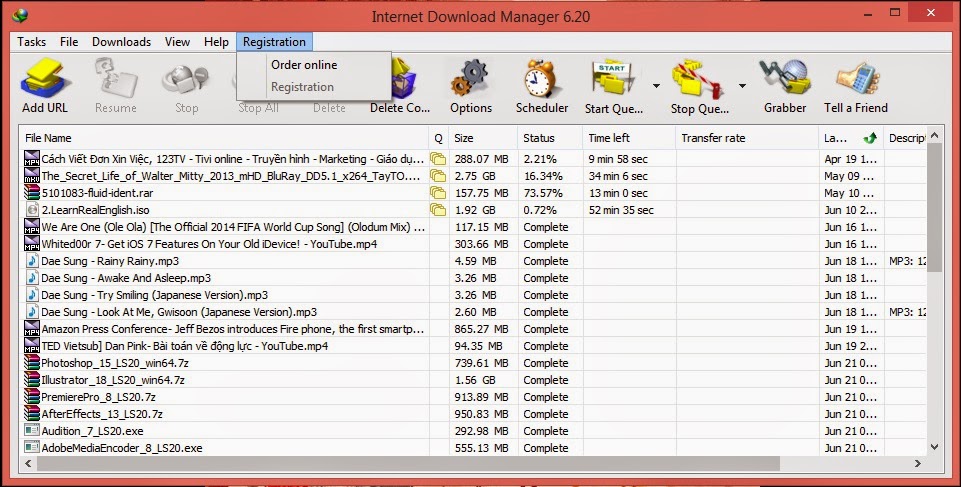This screenshot has height=487, width=961.
Task: Close the open Registration menu header
Action: click(x=274, y=42)
